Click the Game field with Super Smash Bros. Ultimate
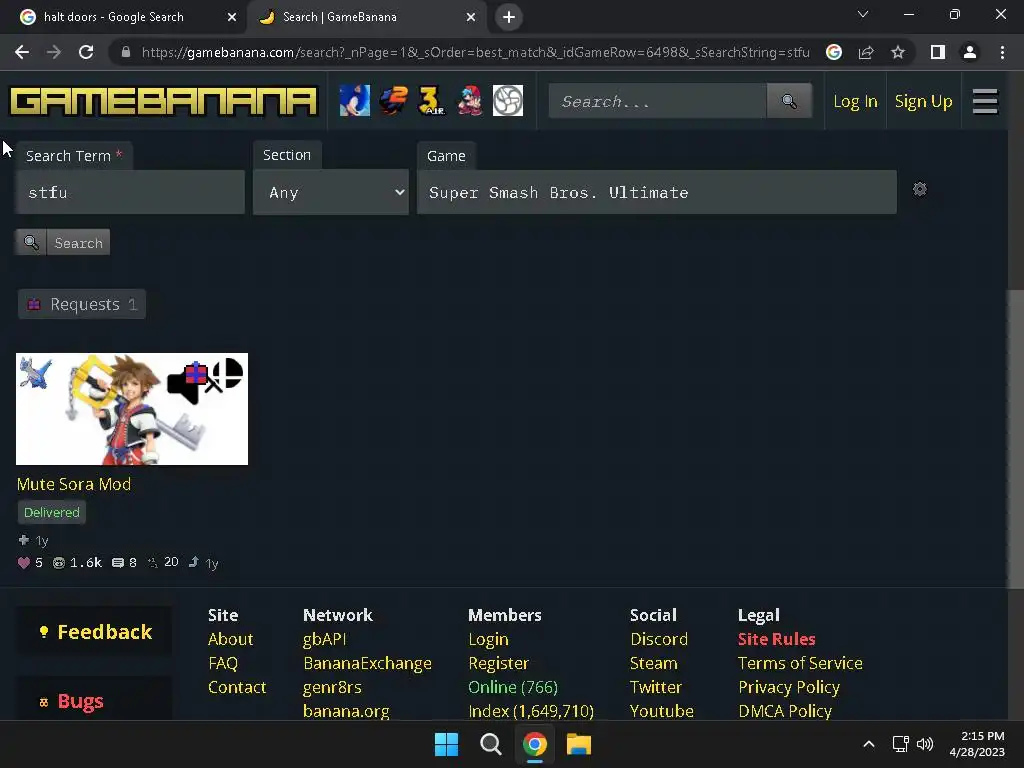1024x768 pixels. point(656,192)
